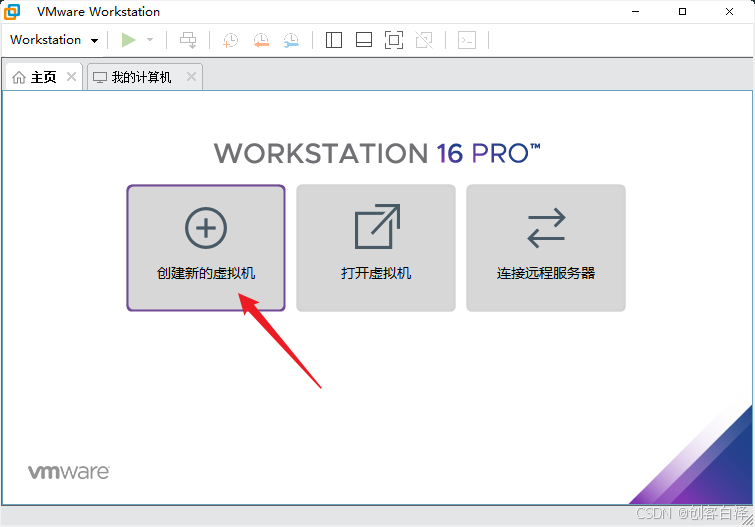
Task: Take a snapshot of the virtual machine
Action: tap(231, 40)
